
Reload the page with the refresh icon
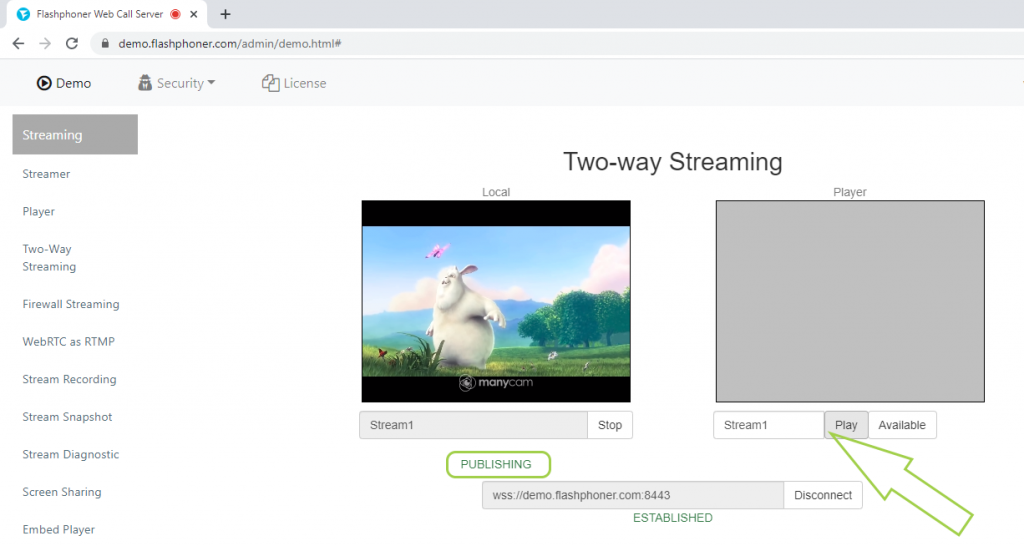click(x=72, y=44)
